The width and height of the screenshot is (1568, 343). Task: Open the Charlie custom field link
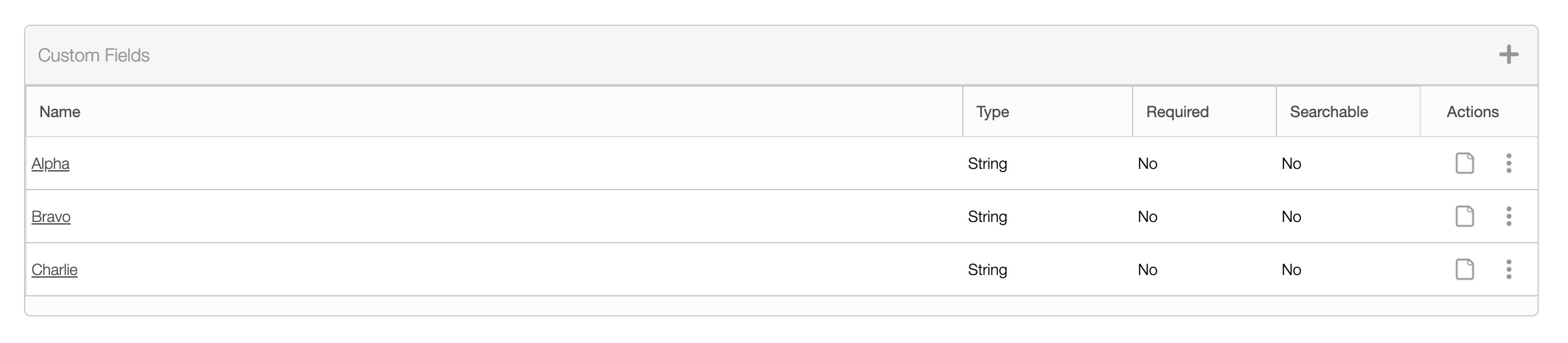point(54,270)
